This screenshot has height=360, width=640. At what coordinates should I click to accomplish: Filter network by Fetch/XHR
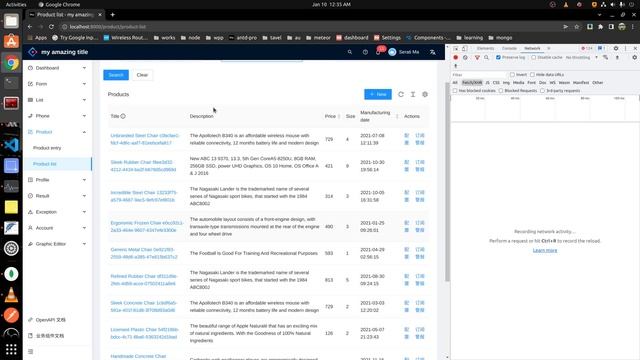click(x=472, y=83)
